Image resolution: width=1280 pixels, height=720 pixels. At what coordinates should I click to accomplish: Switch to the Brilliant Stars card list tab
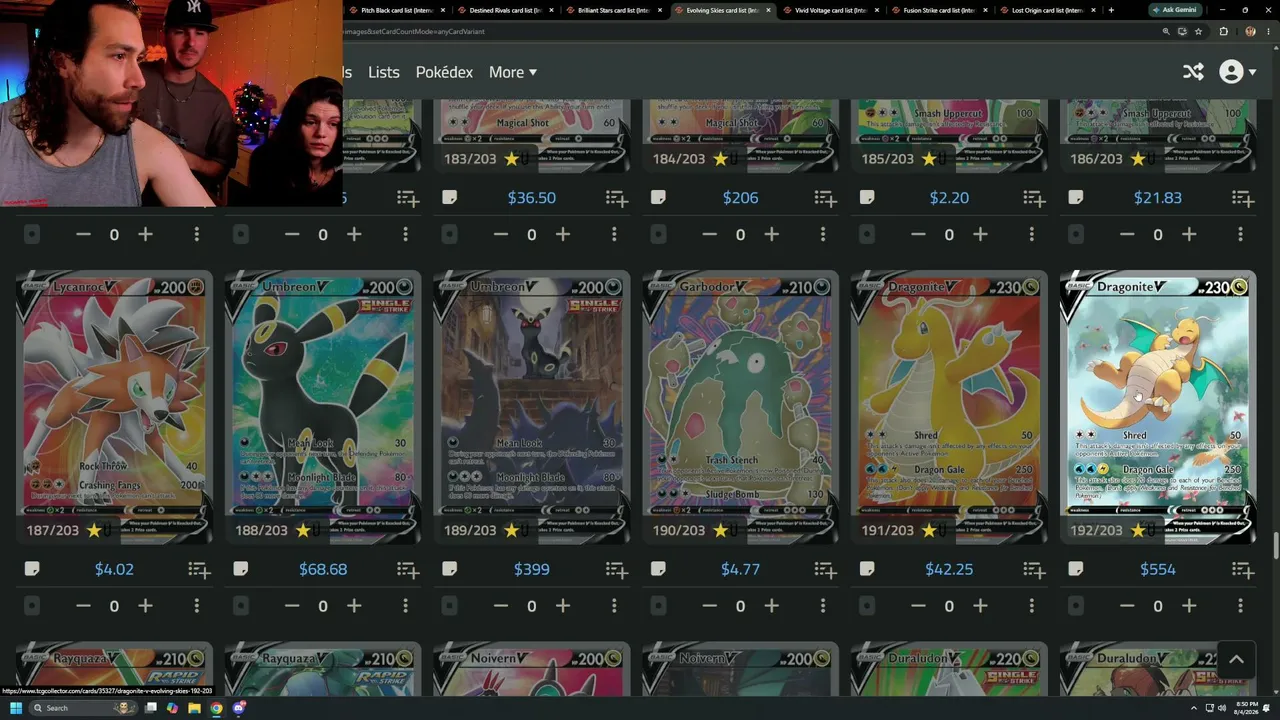(614, 10)
